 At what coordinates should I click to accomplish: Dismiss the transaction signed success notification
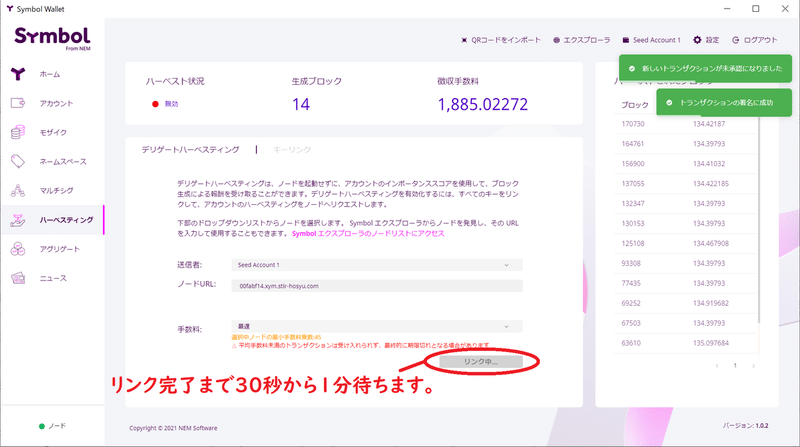(x=724, y=103)
